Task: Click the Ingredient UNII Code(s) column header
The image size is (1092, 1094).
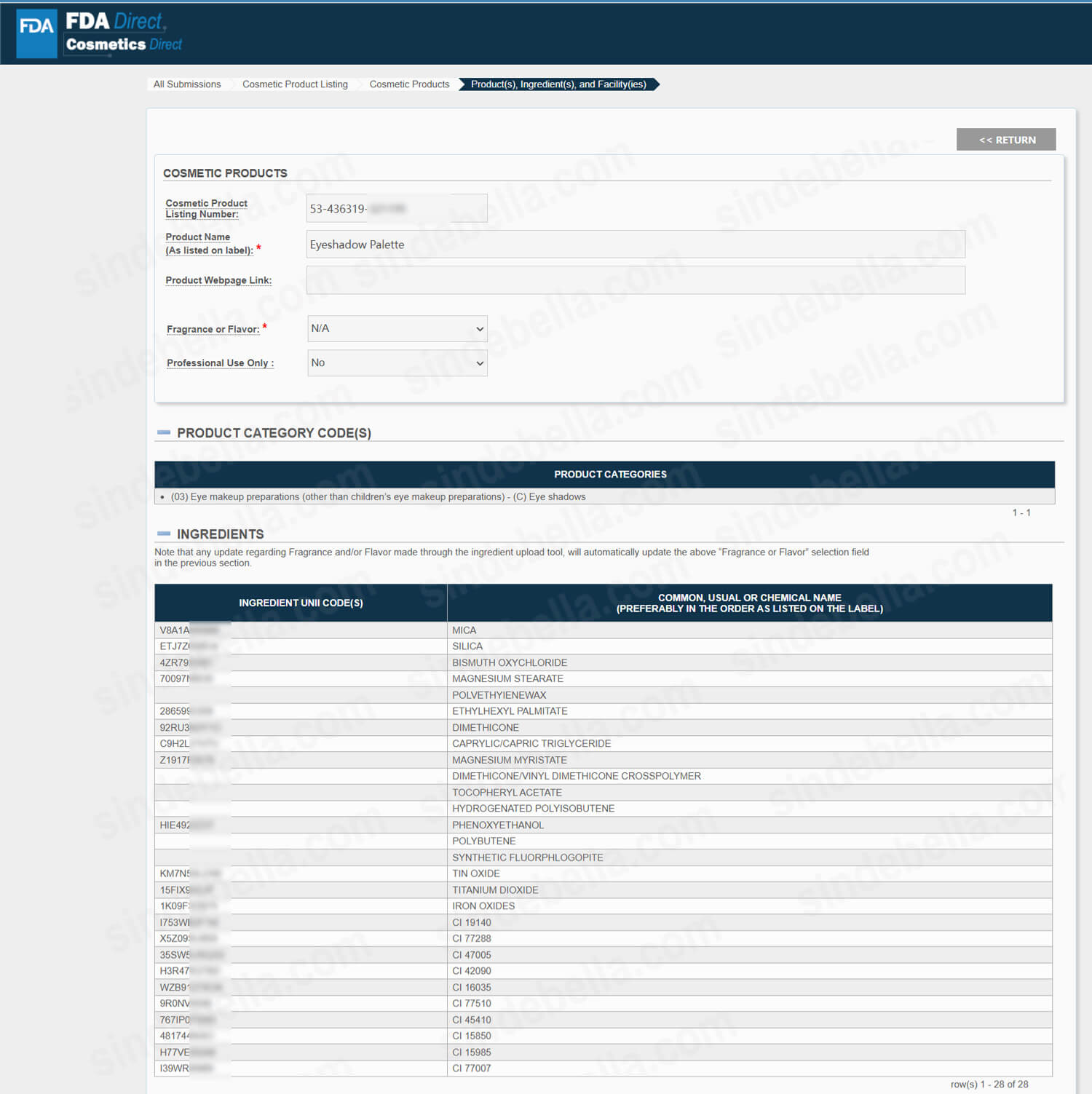Action: tap(301, 603)
